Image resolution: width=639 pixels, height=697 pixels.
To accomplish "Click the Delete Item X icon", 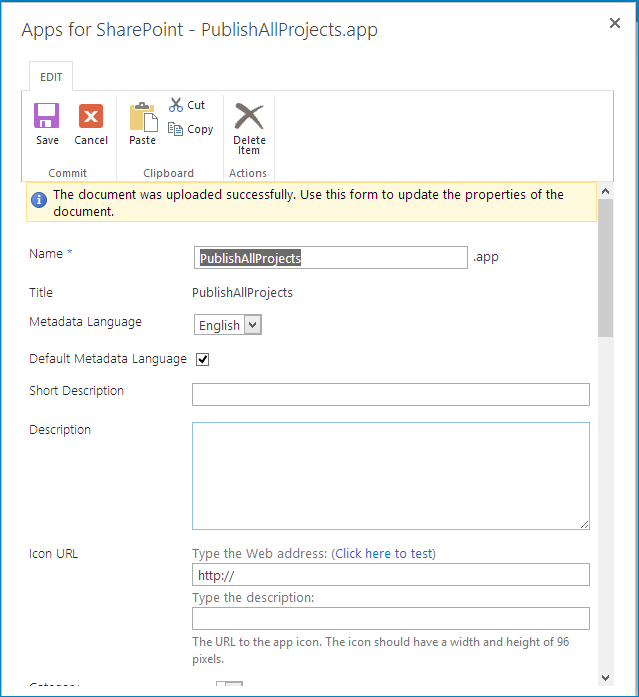I will 249,116.
